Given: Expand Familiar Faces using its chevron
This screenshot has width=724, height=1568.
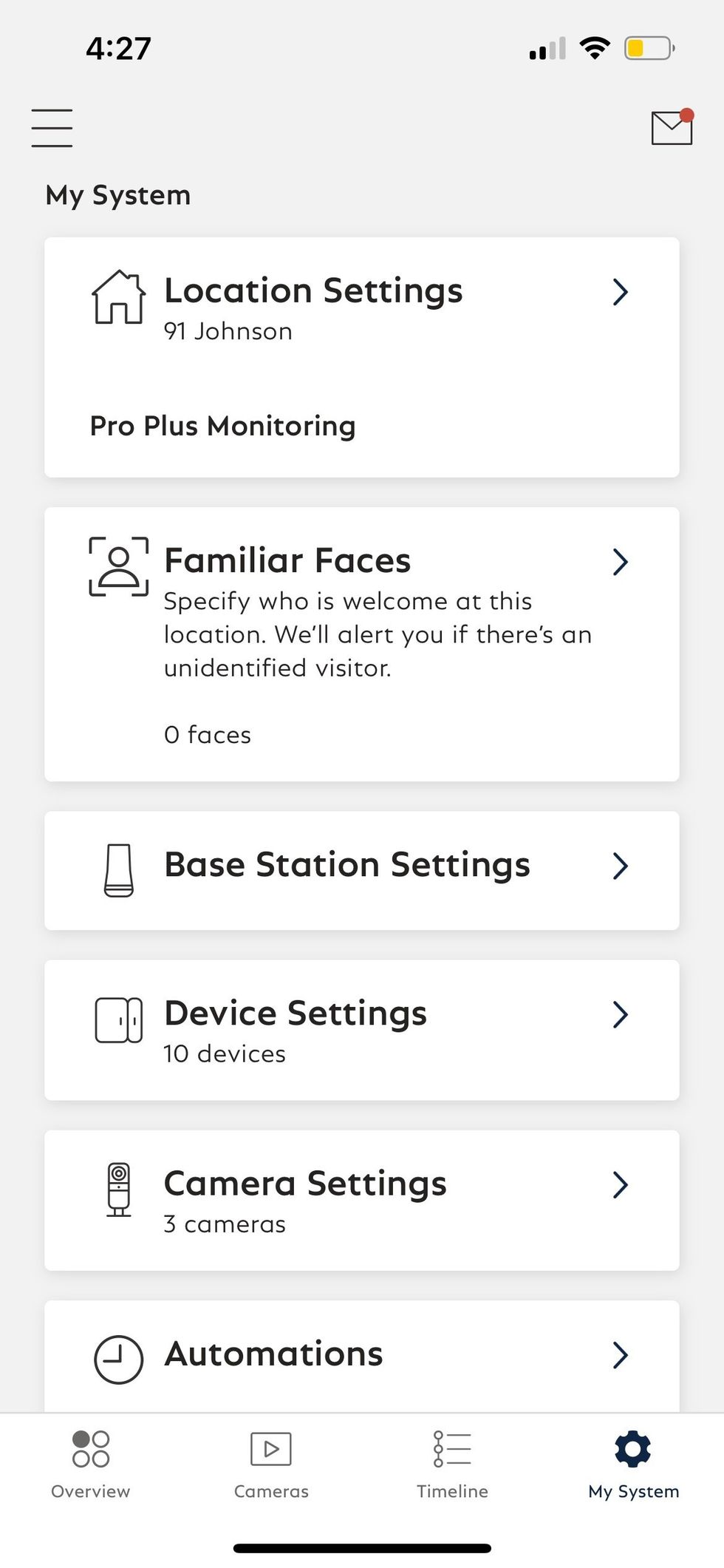Looking at the screenshot, I should [621, 563].
